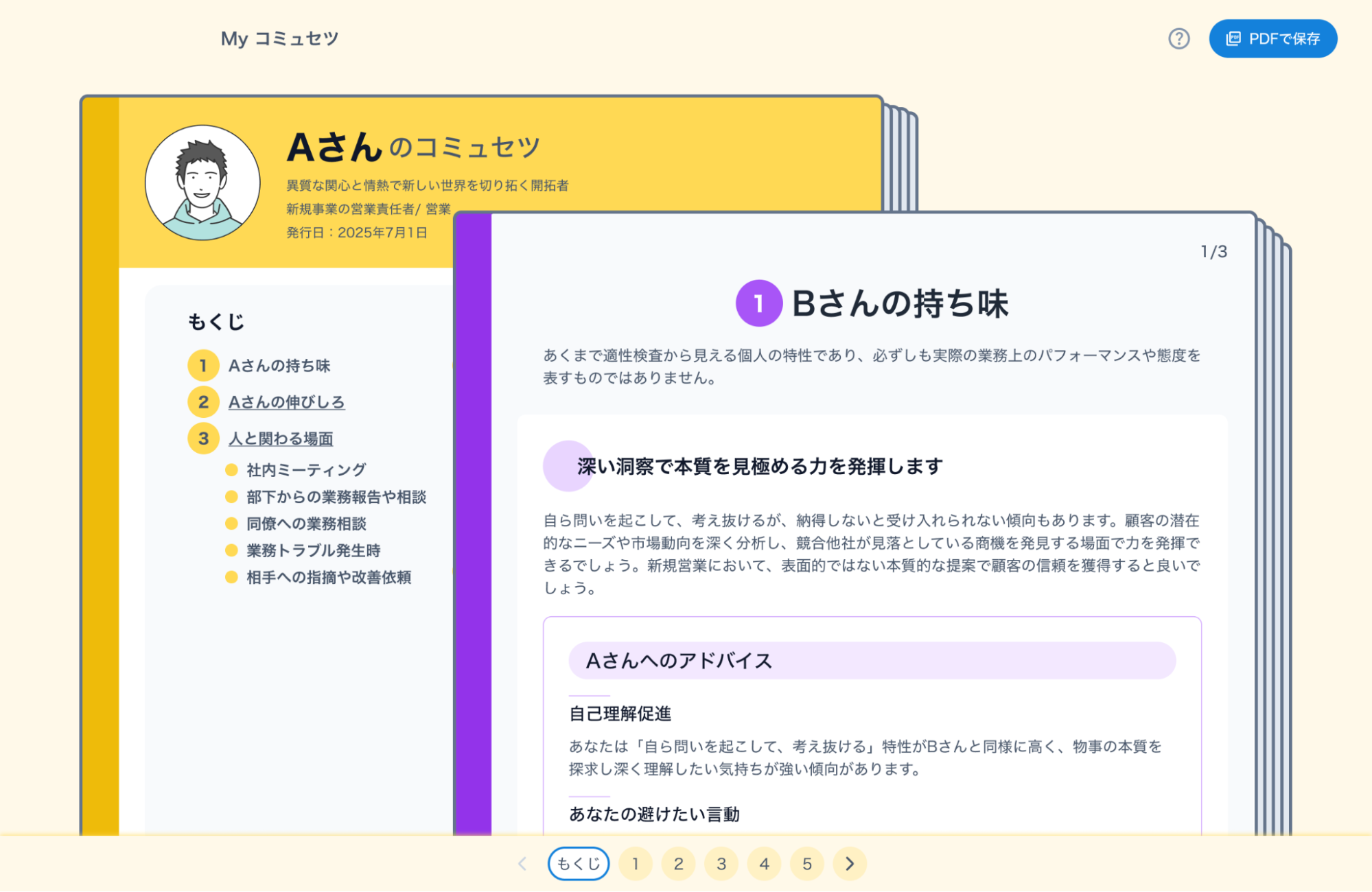Go to next page with right chevron

tap(850, 864)
